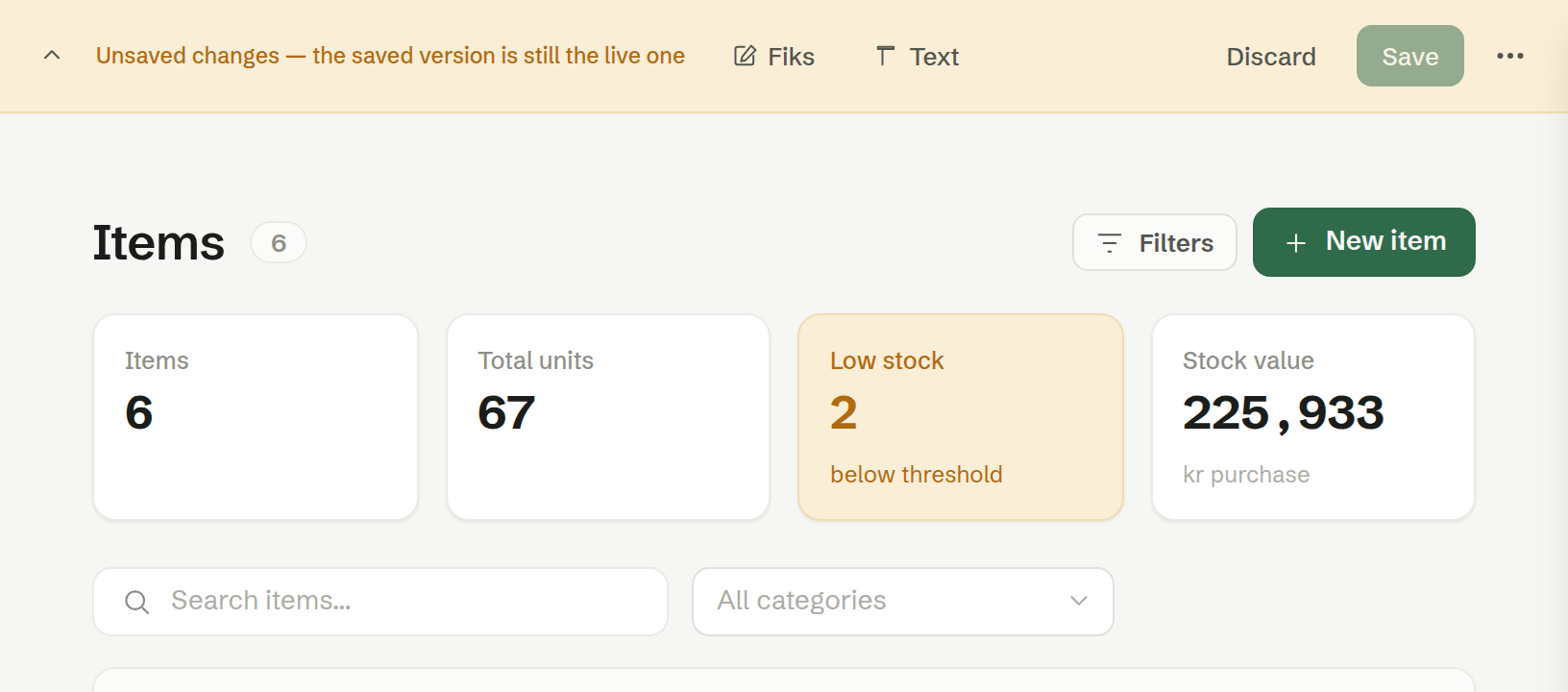The height and width of the screenshot is (692, 1568).
Task: Click the Items count badge showing 6
Action: 279,242
